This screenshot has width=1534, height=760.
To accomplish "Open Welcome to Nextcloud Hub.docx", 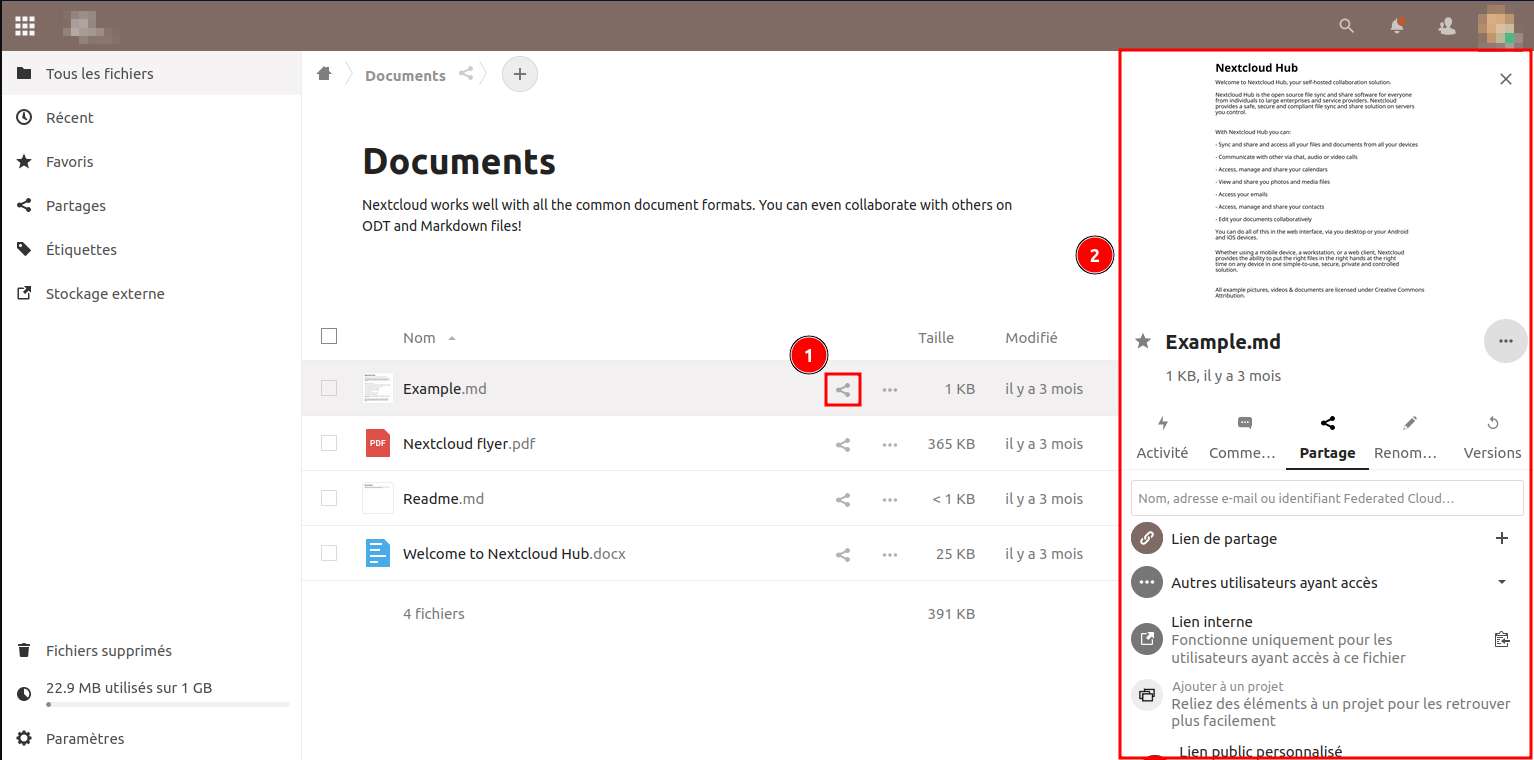I will point(514,553).
